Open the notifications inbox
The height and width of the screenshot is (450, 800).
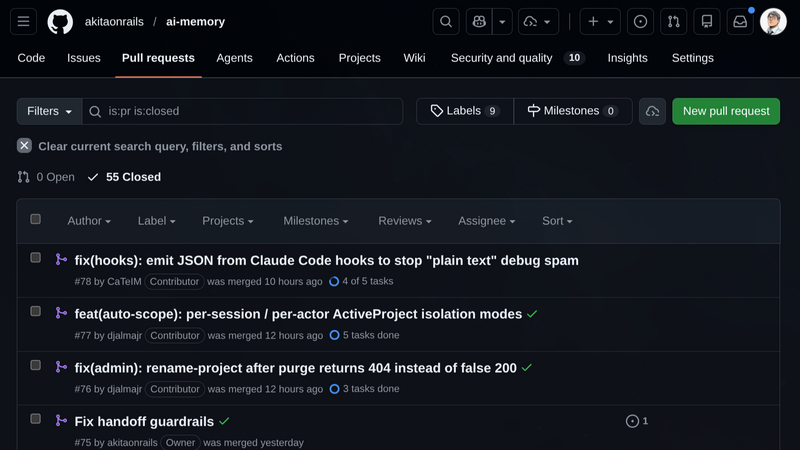click(740, 21)
